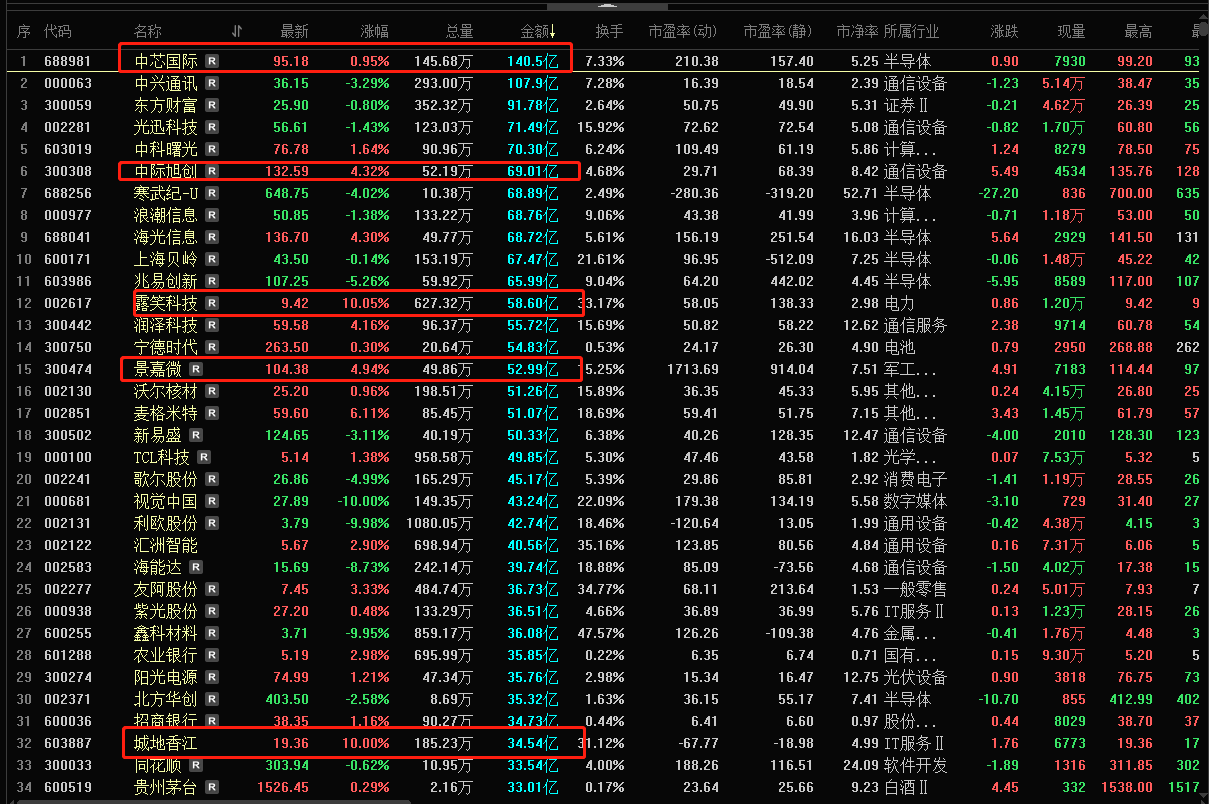Select the 城地香江 stock name
Screen dimensions: 1209x804
(x=166, y=743)
